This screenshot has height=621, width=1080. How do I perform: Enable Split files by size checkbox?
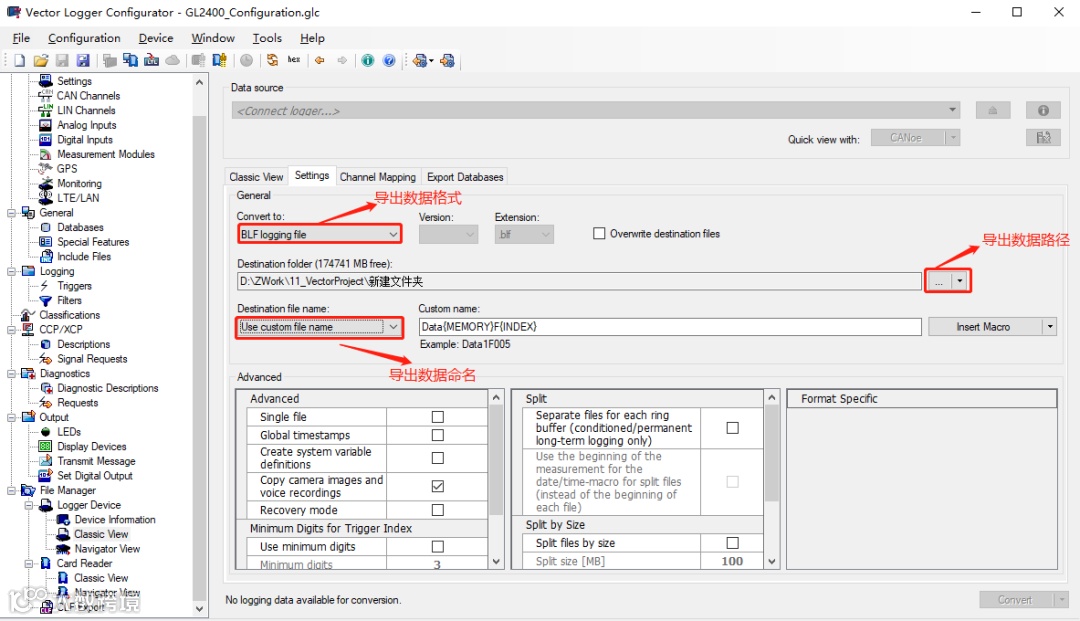[x=733, y=543]
